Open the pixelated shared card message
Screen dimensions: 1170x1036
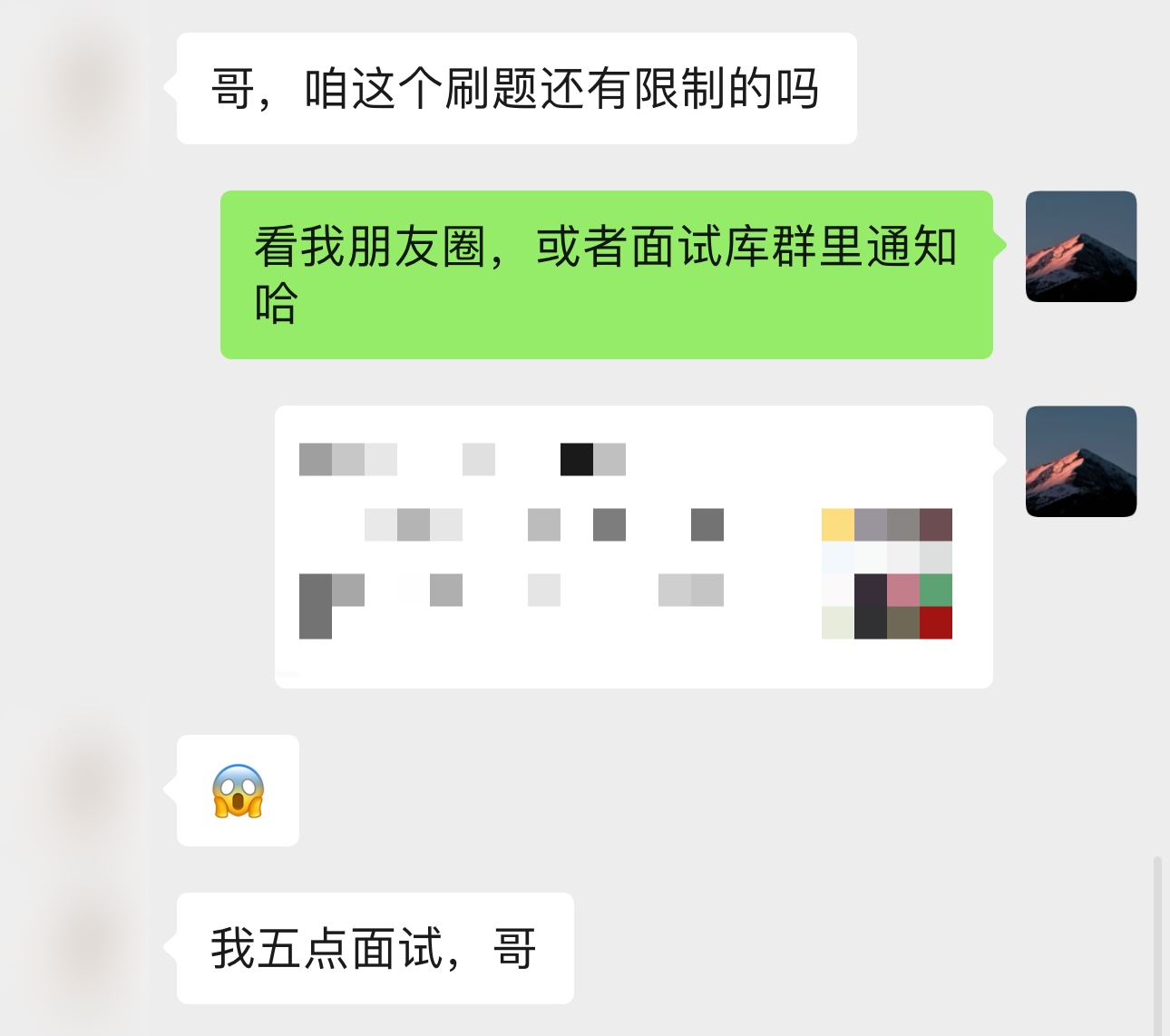(634, 547)
